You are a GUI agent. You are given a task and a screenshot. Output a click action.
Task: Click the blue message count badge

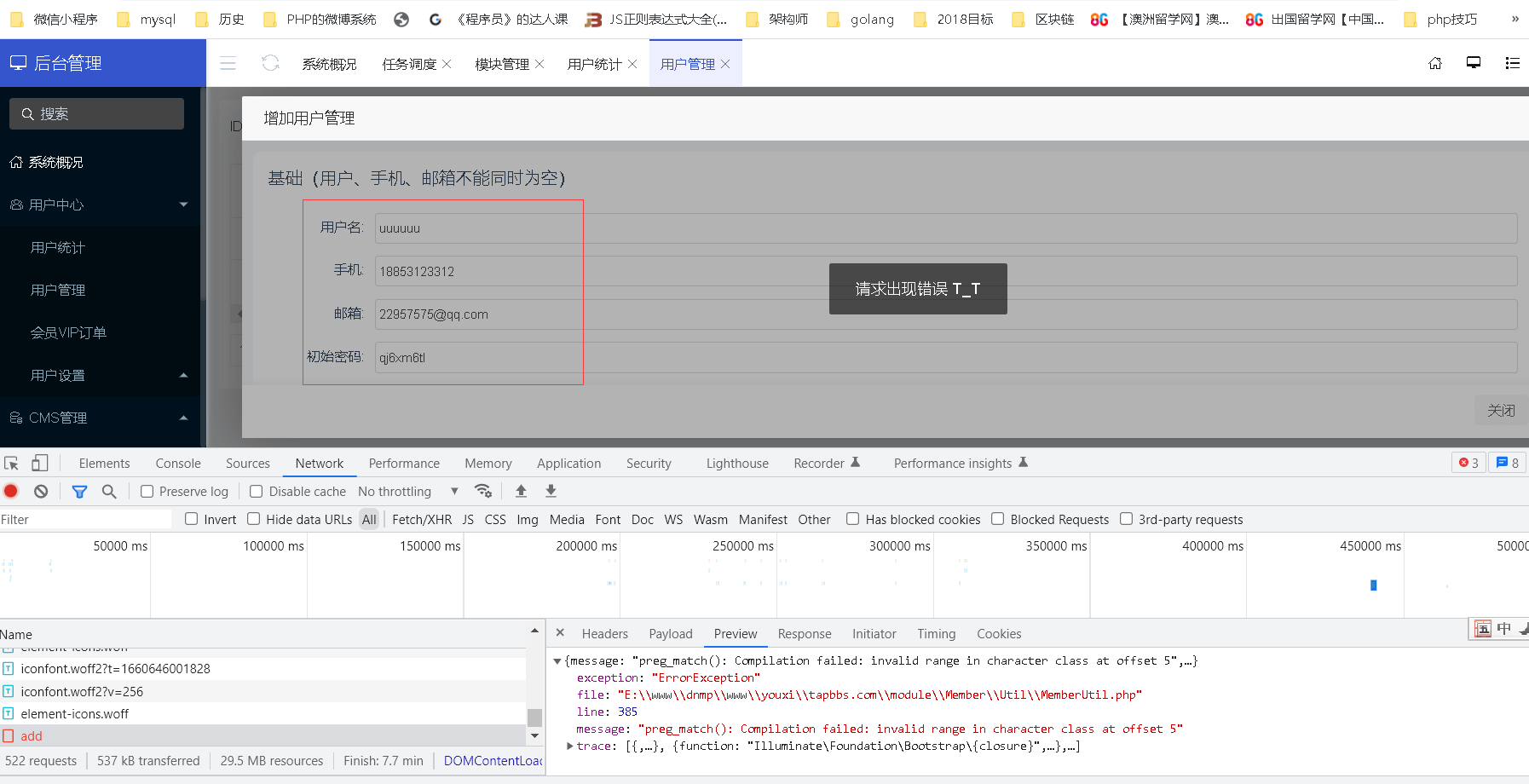pos(1508,463)
